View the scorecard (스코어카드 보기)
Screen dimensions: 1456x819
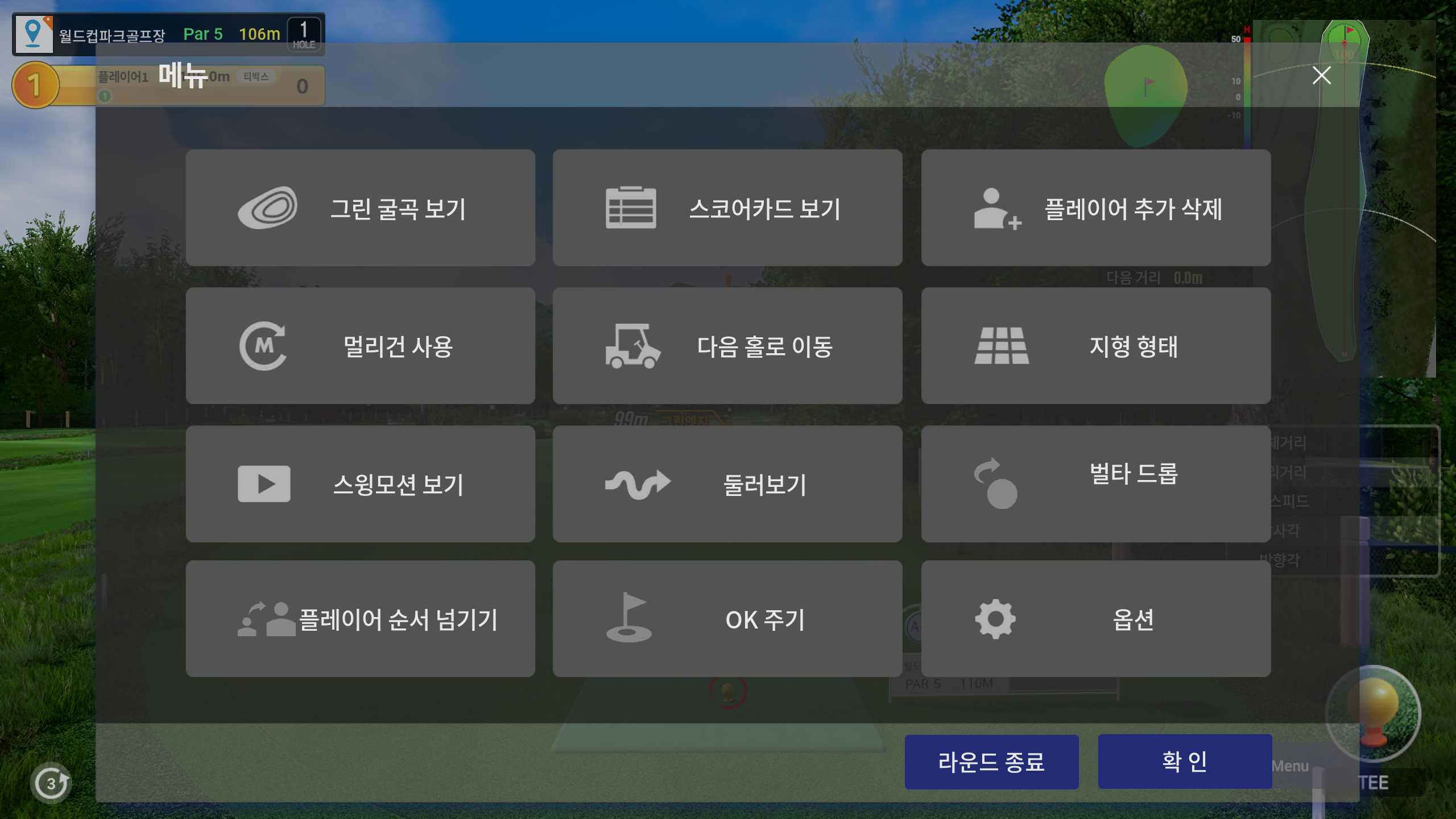click(x=728, y=208)
